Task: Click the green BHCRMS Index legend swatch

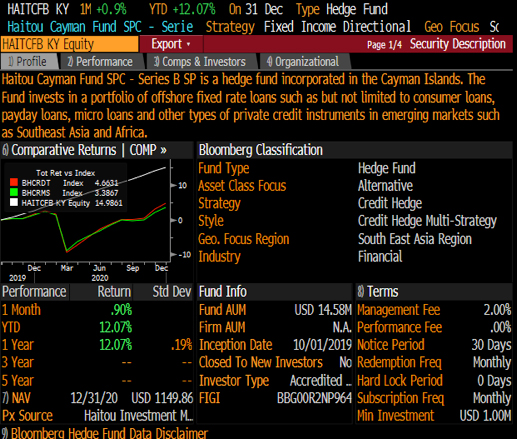Action: click(x=14, y=192)
